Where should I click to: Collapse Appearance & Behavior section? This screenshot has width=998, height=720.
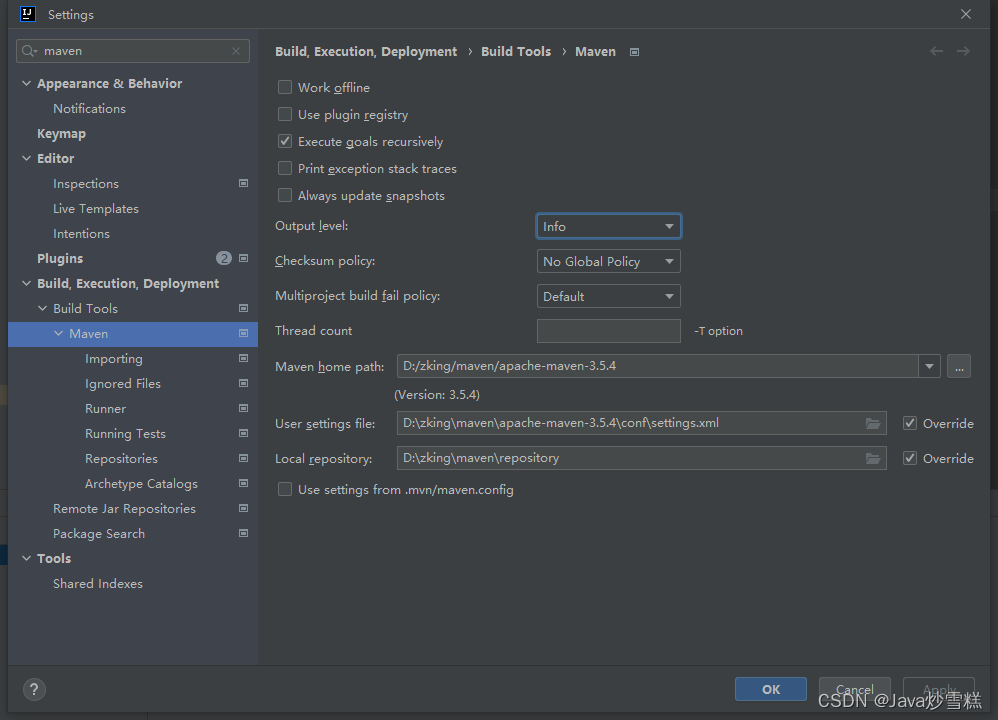point(27,83)
